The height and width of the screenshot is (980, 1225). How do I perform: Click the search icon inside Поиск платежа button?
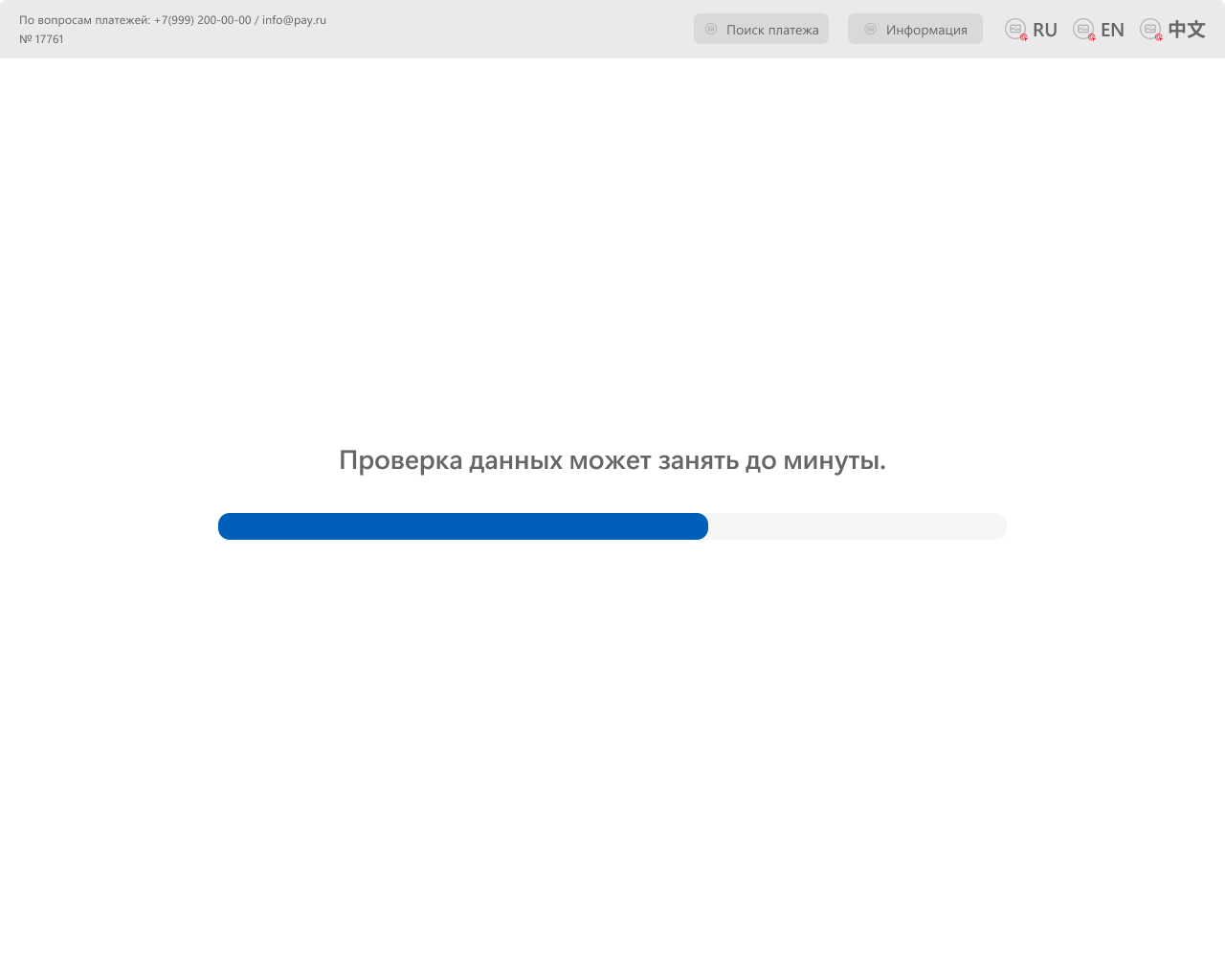[711, 29]
